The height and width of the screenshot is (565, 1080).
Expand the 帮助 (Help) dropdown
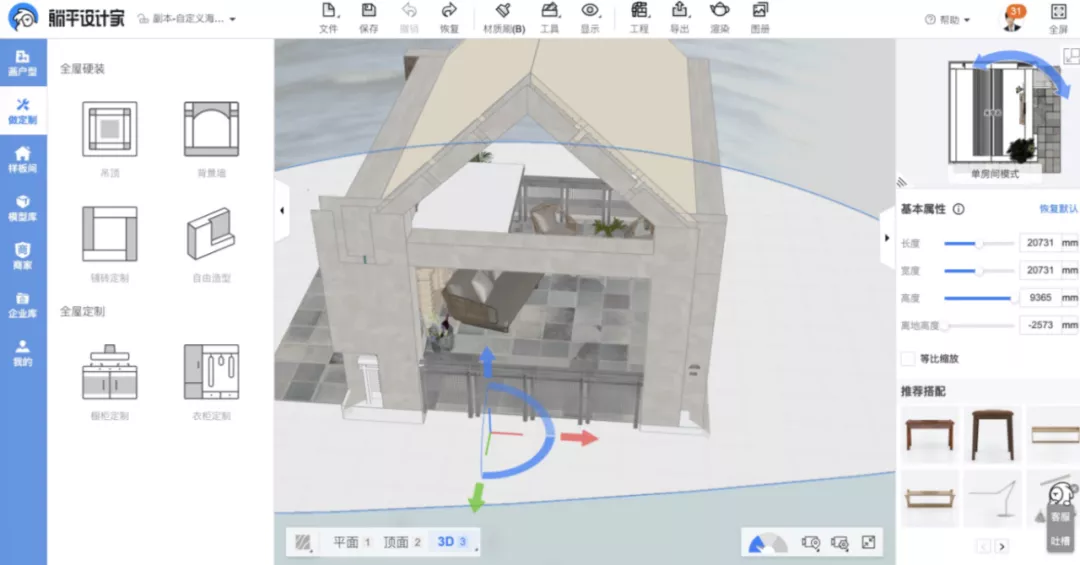point(948,20)
